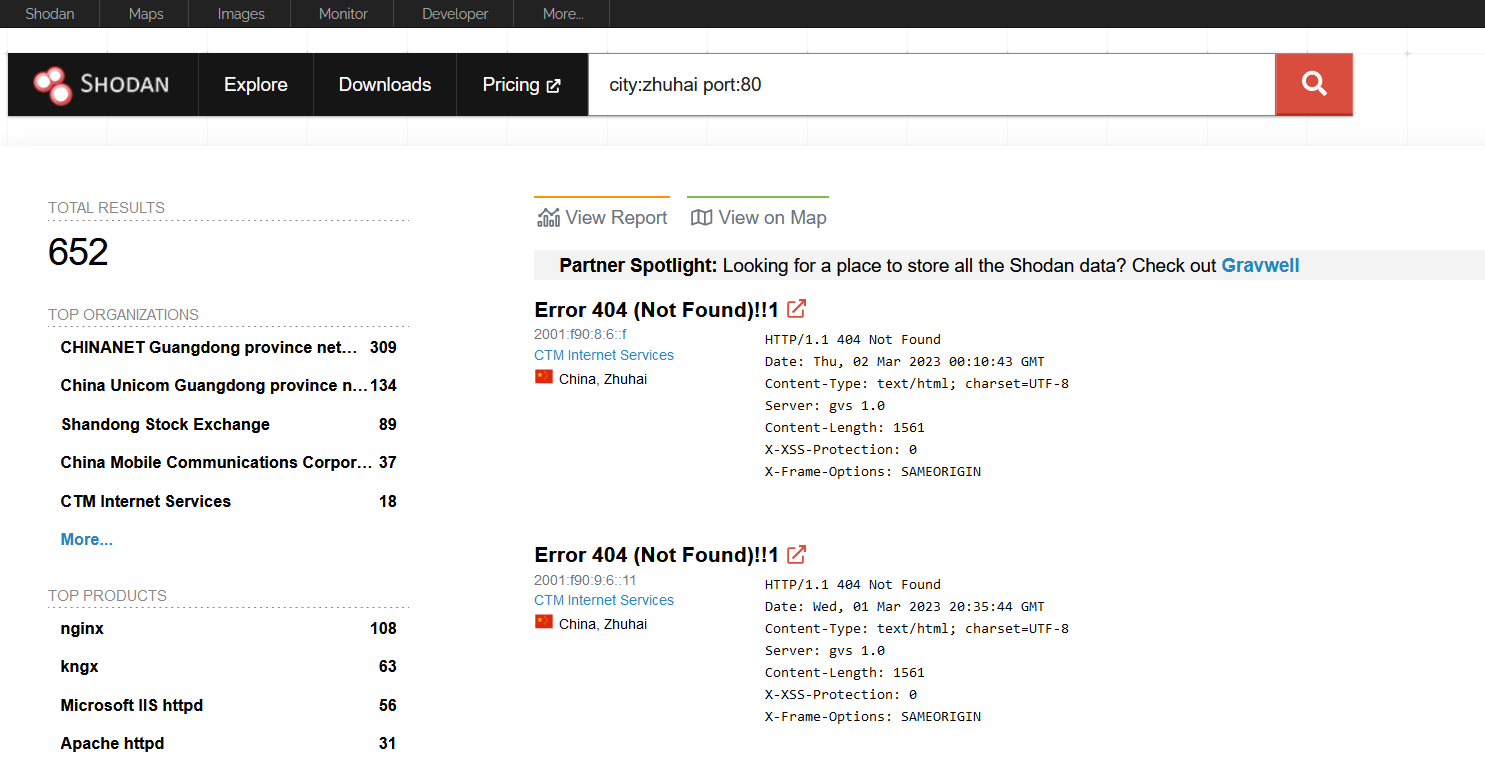The height and width of the screenshot is (776, 1485).
Task: Go to Downloads page
Action: tap(385, 85)
